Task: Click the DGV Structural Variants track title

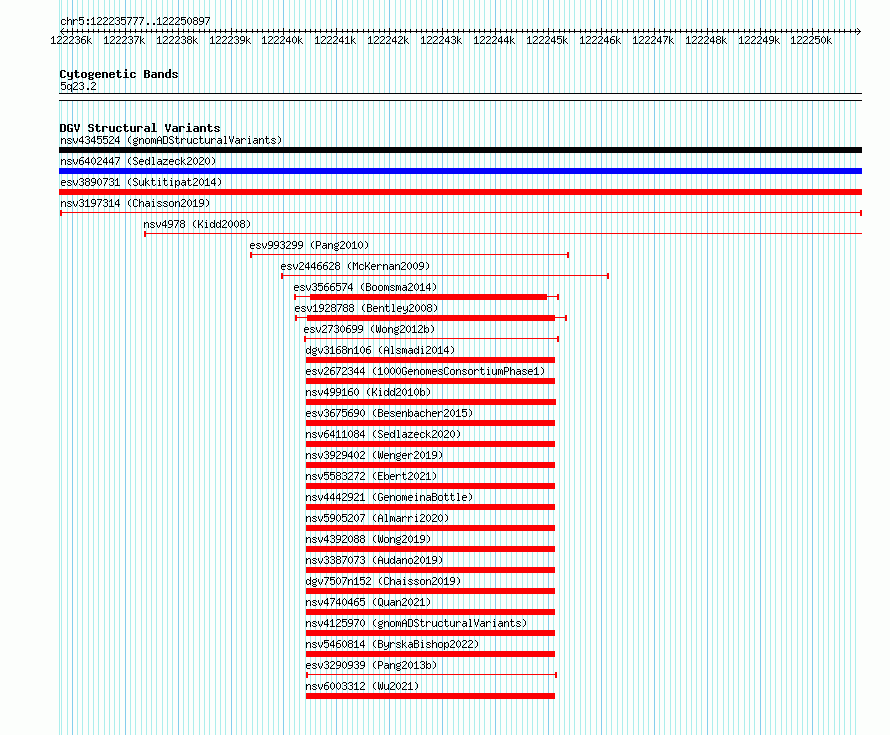Action: 140,128
